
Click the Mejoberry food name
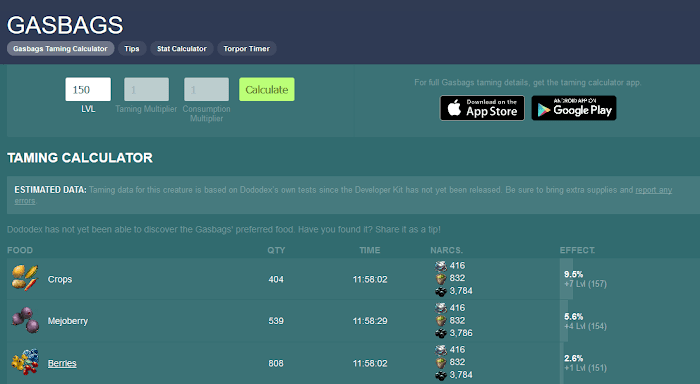(x=68, y=321)
